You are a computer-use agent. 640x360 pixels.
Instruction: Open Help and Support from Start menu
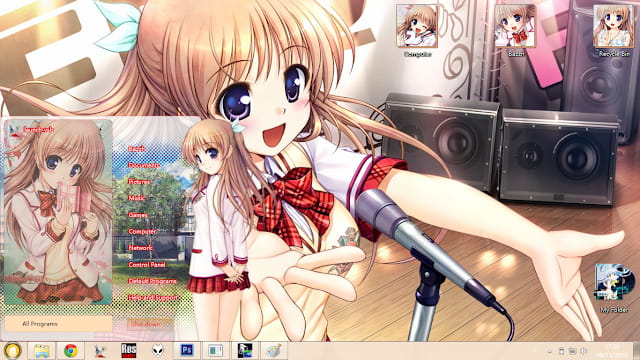(x=153, y=298)
